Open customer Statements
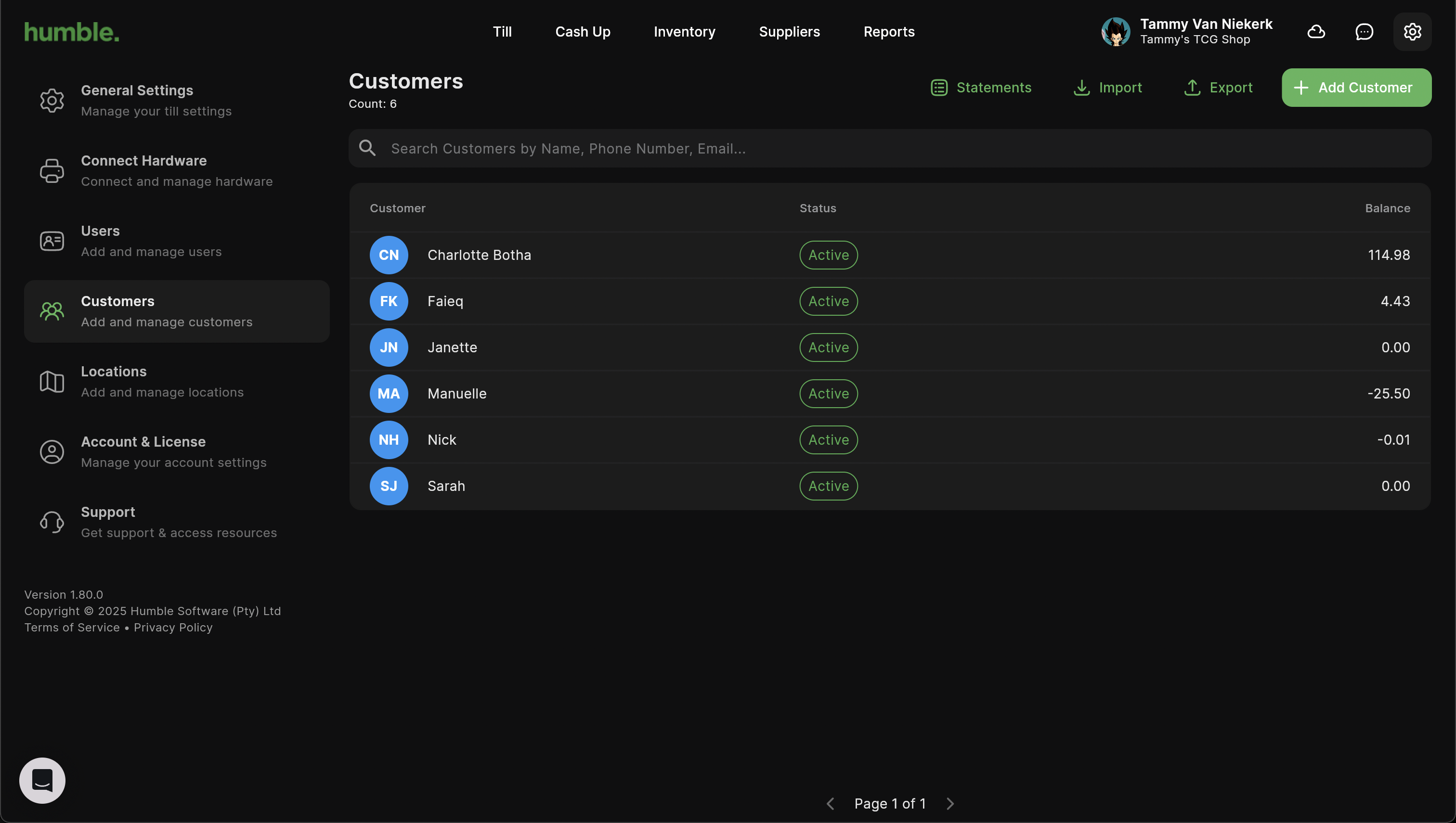The width and height of the screenshot is (1456, 823). pos(981,88)
